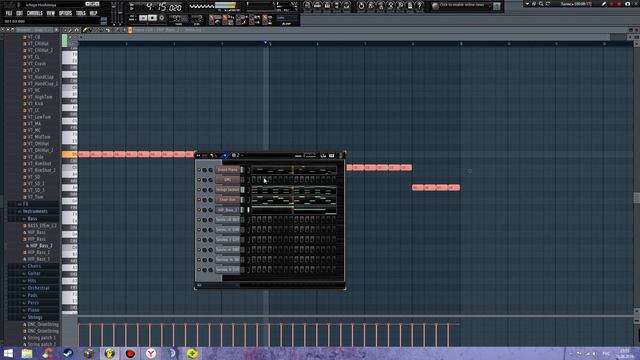Viewport: 640px width, 360px height.
Task: Turn HIP_Bass_2 channel volume knob
Action: [x=210, y=210]
